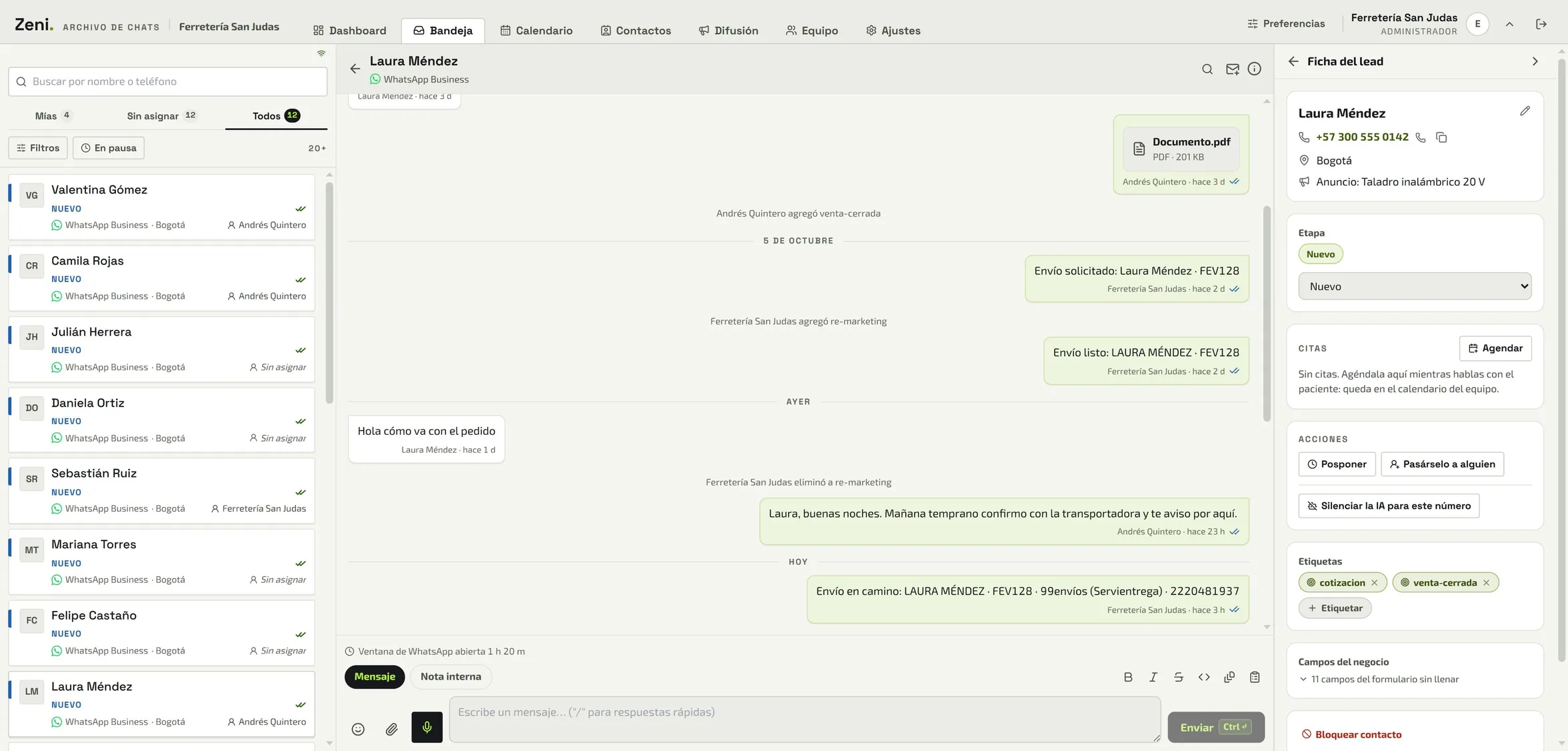The width and height of the screenshot is (1568, 751).
Task: Open Valentina Gómez conversation
Action: 161,207
